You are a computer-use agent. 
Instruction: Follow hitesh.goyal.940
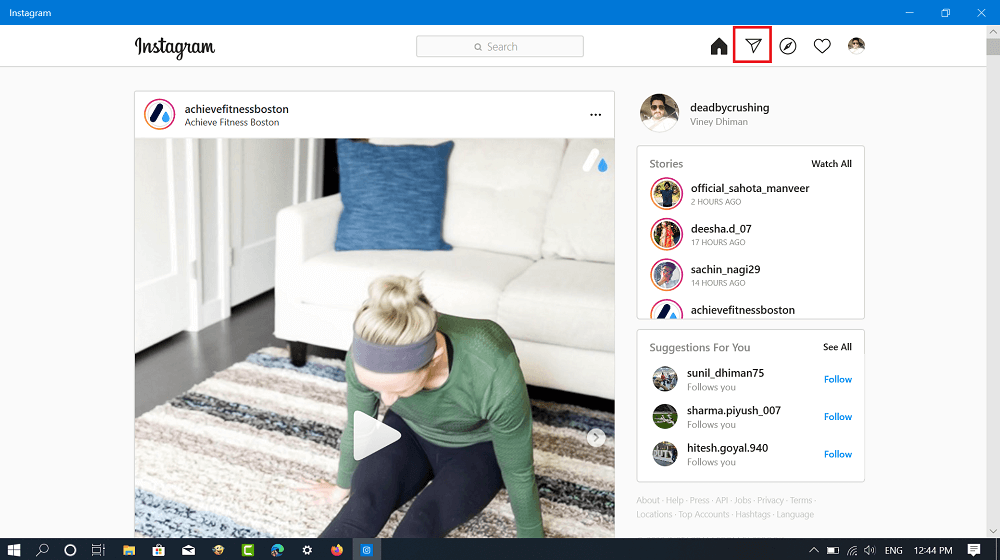838,454
